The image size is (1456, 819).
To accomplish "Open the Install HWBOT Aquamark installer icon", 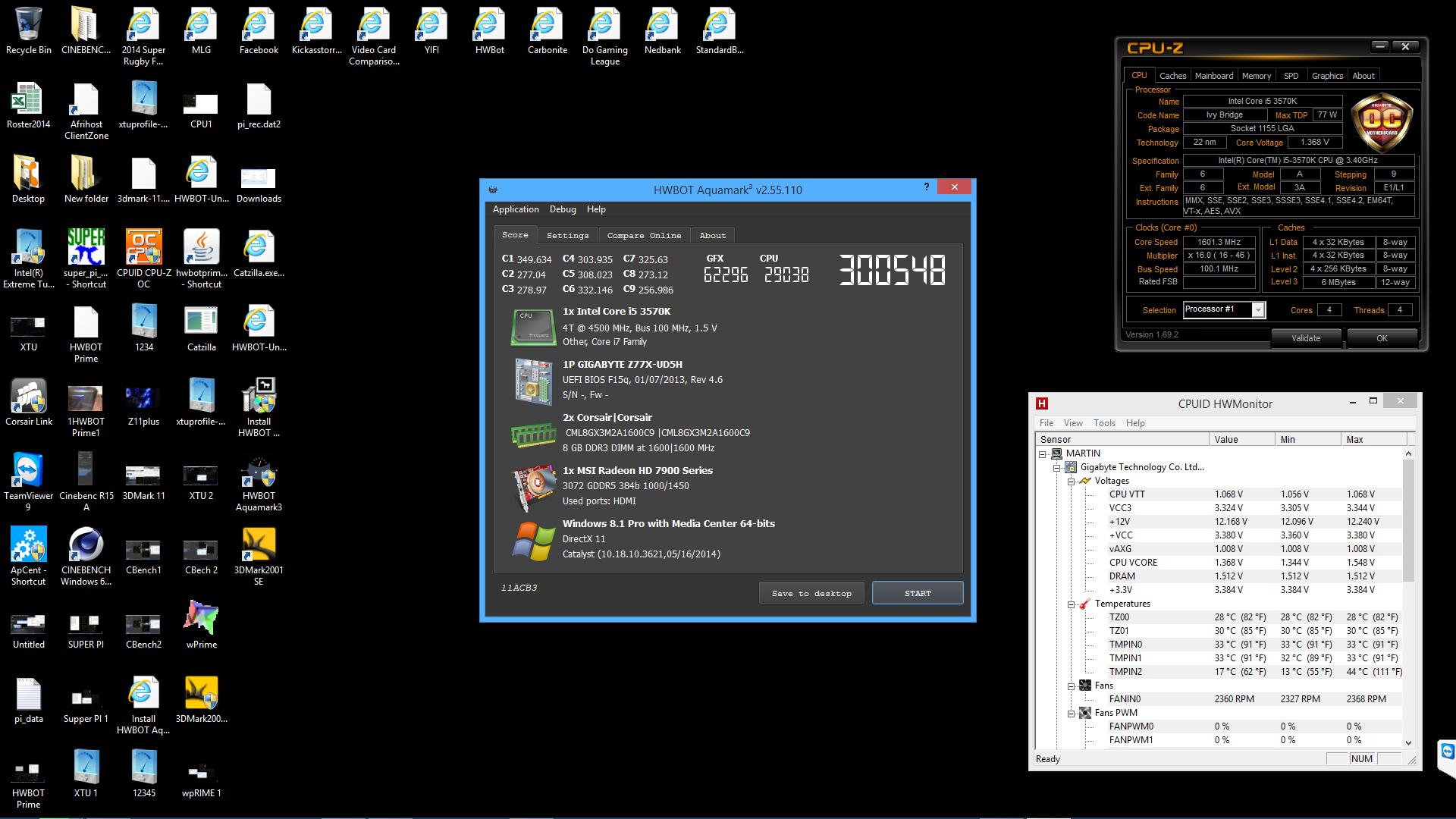I will (x=143, y=705).
